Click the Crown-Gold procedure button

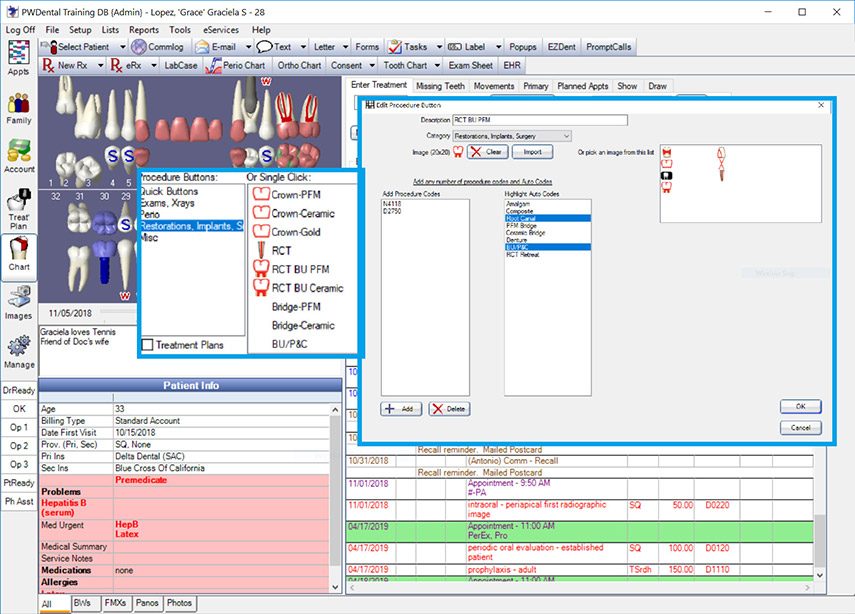click(x=287, y=232)
